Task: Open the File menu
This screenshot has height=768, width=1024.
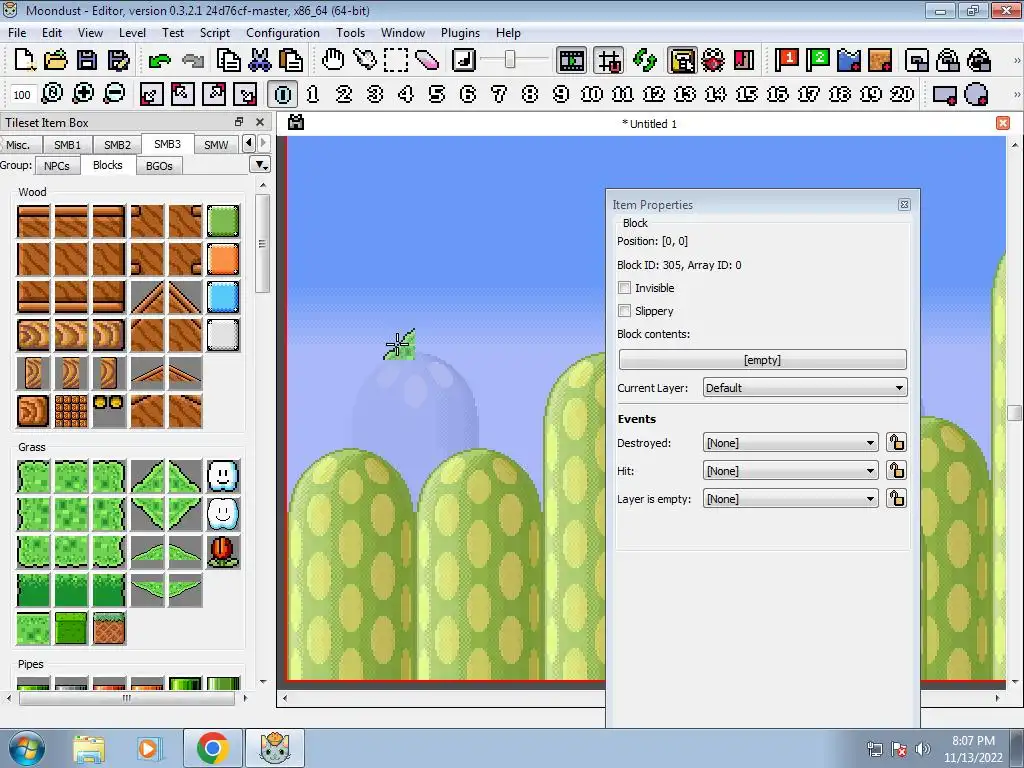Action: pyautogui.click(x=17, y=33)
